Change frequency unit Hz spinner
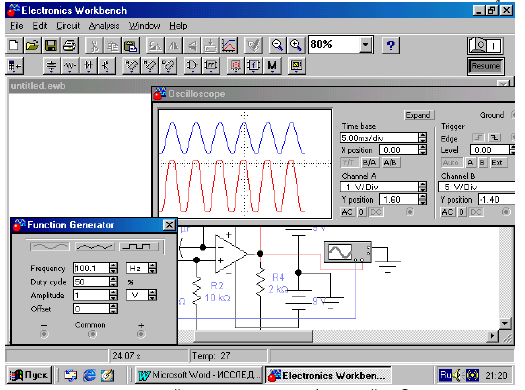 click(152, 268)
